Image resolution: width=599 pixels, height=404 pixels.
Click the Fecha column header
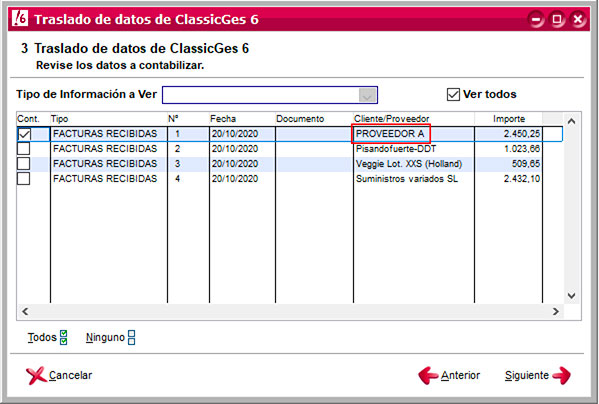242,119
